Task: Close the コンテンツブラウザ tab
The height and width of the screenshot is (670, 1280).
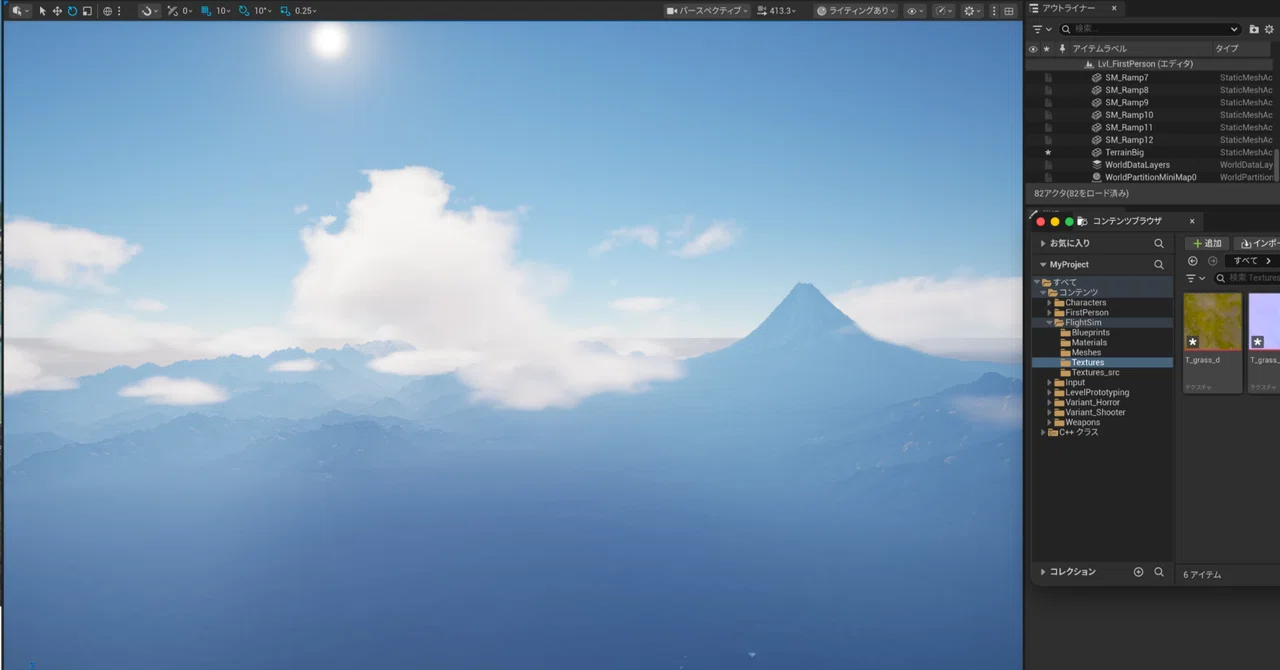Action: pyautogui.click(x=1192, y=221)
